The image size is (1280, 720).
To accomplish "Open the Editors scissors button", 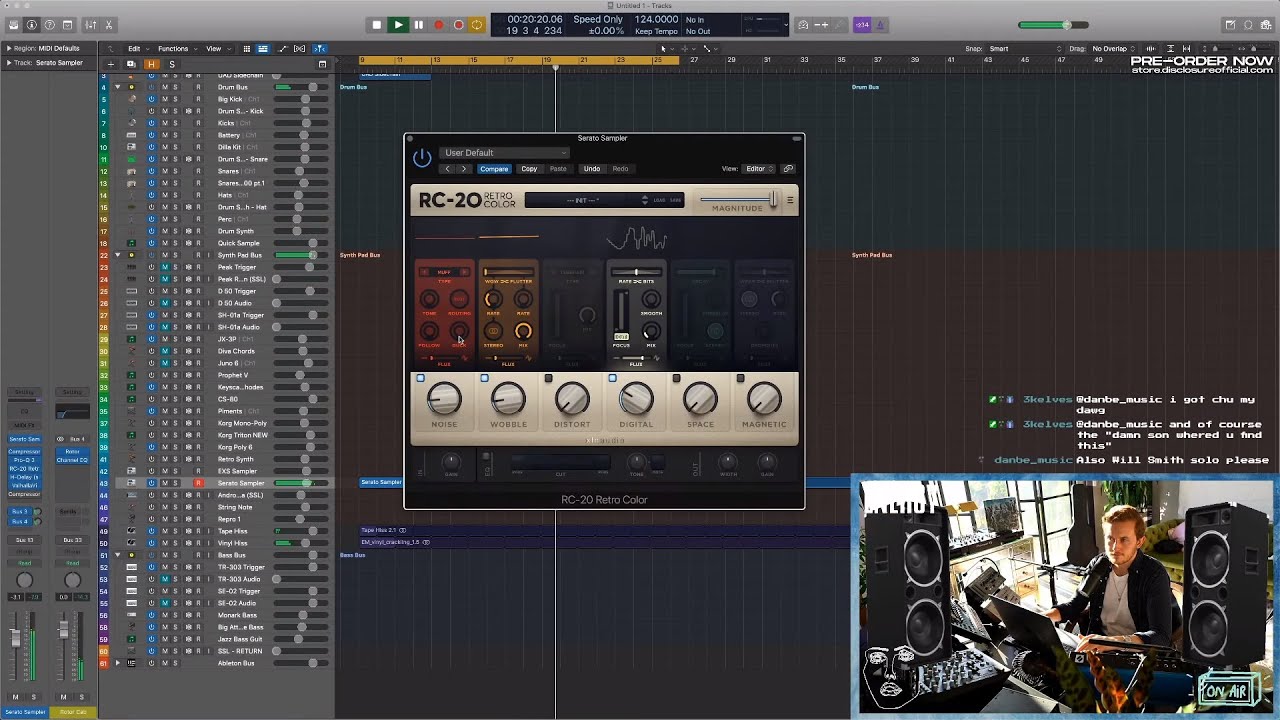I will click(109, 25).
